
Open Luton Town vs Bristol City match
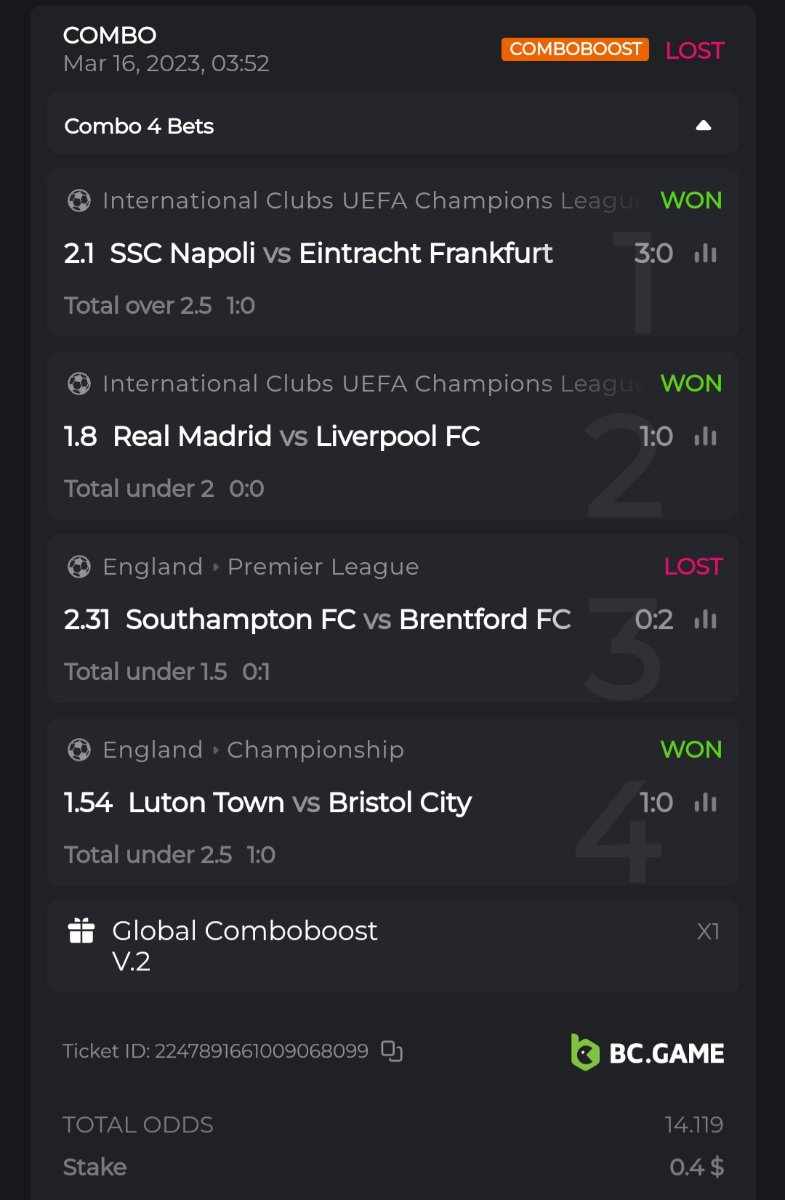[x=300, y=803]
